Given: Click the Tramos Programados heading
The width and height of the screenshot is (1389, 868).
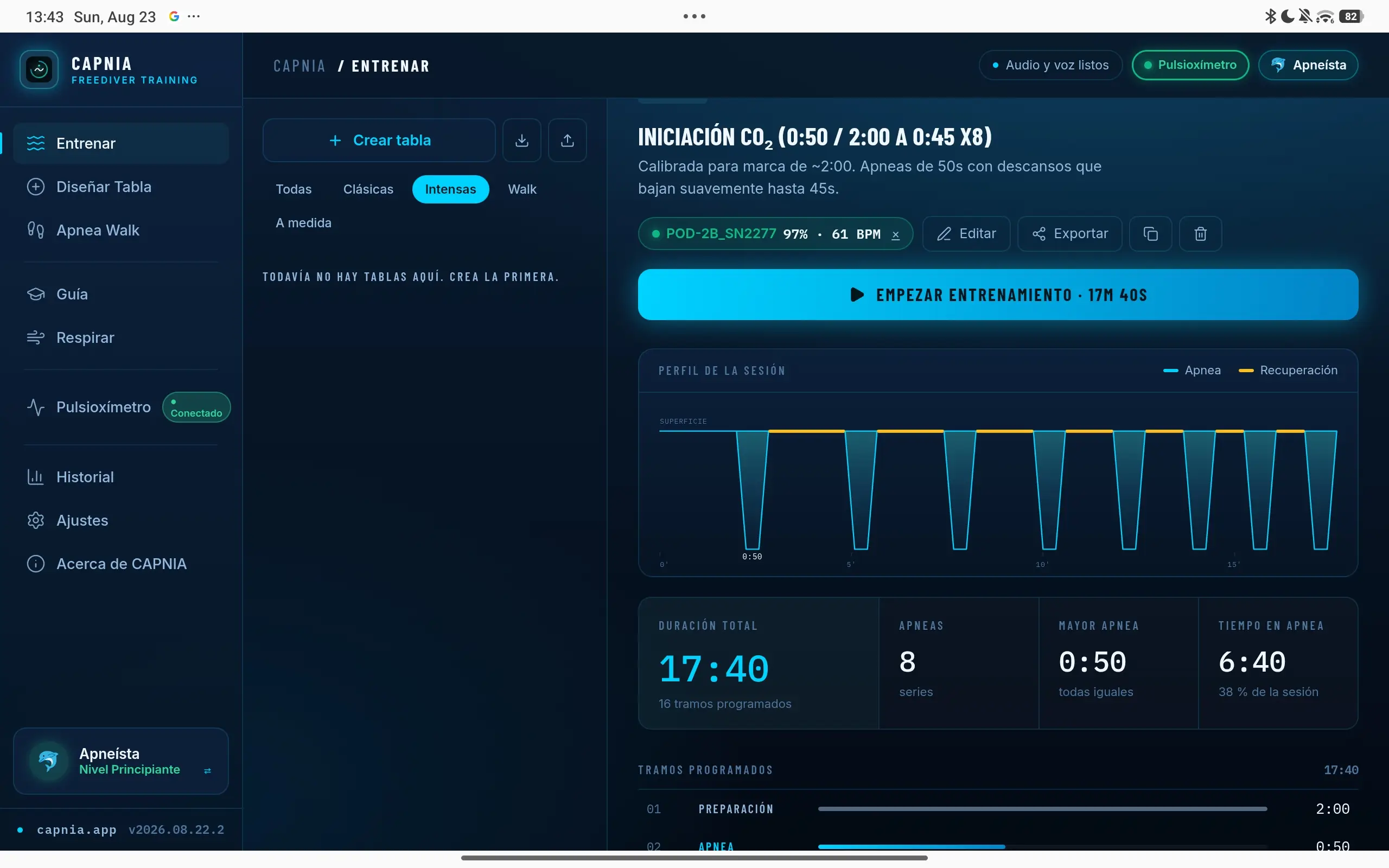Looking at the screenshot, I should (705, 770).
